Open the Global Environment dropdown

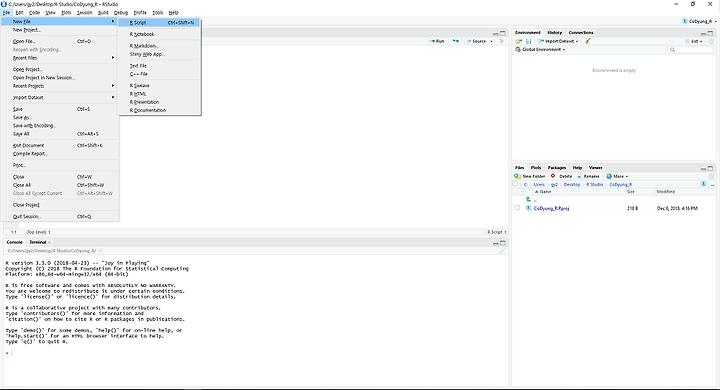pyautogui.click(x=540, y=50)
